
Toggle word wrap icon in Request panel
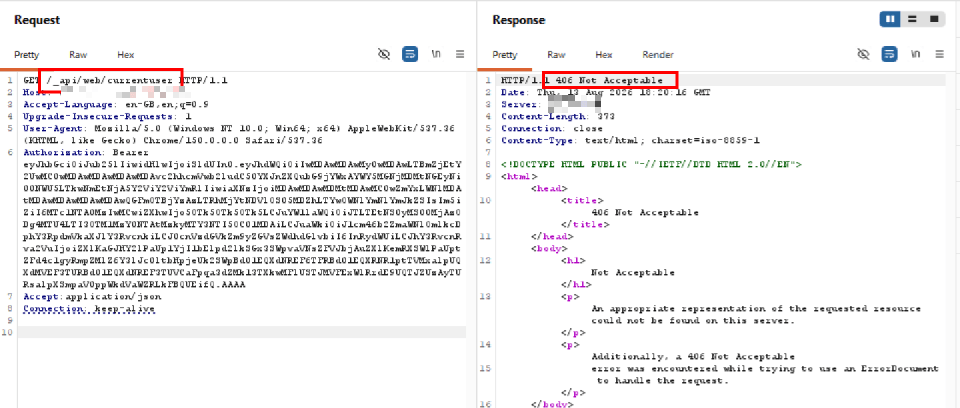pos(410,55)
